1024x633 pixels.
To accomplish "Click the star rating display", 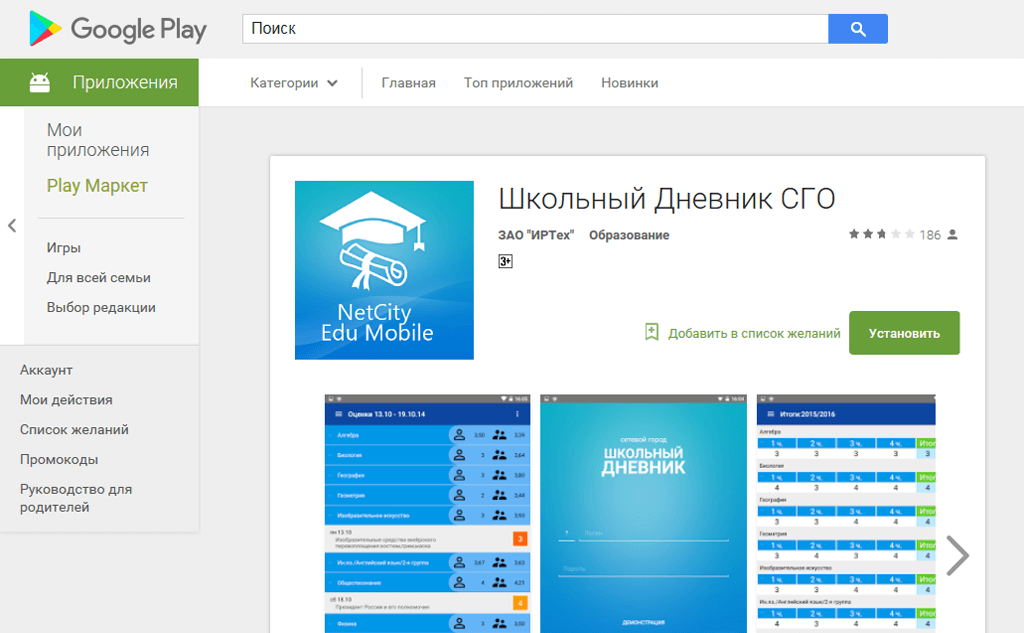I will coord(881,235).
